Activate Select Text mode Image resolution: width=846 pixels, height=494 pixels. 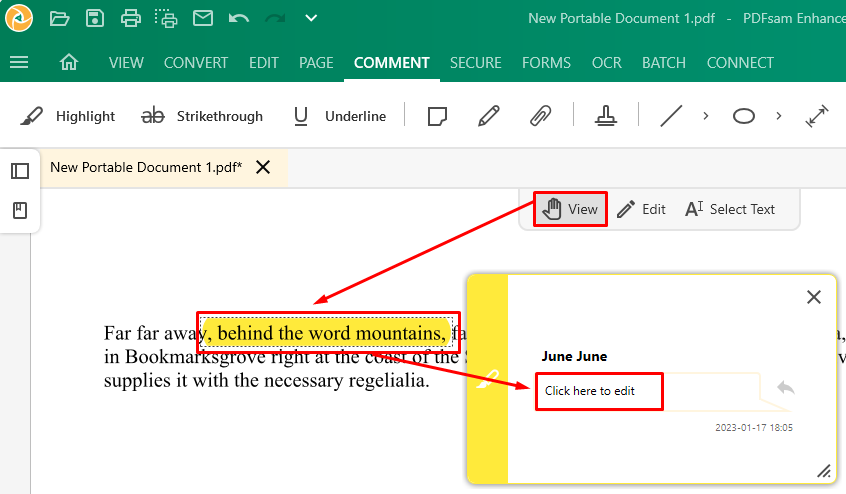point(730,209)
